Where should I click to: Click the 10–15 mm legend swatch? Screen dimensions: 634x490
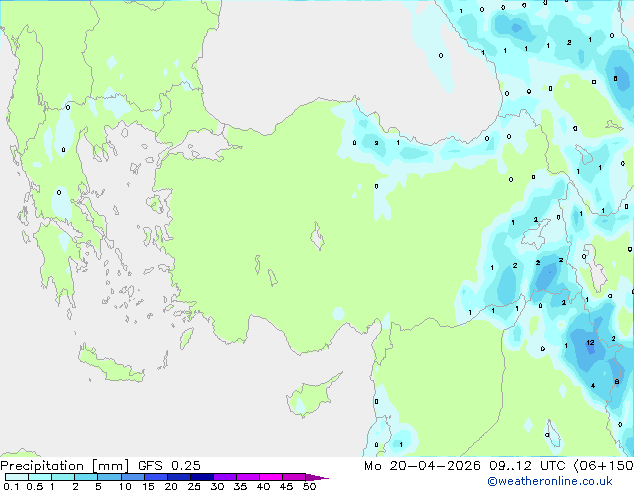(x=132, y=477)
